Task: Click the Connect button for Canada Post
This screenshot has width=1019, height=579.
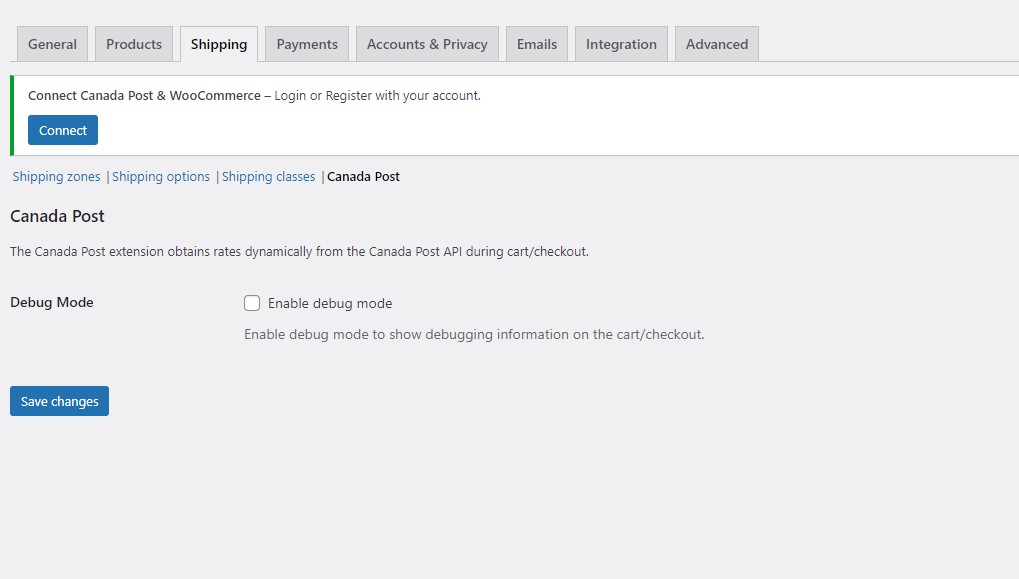Action: point(63,130)
